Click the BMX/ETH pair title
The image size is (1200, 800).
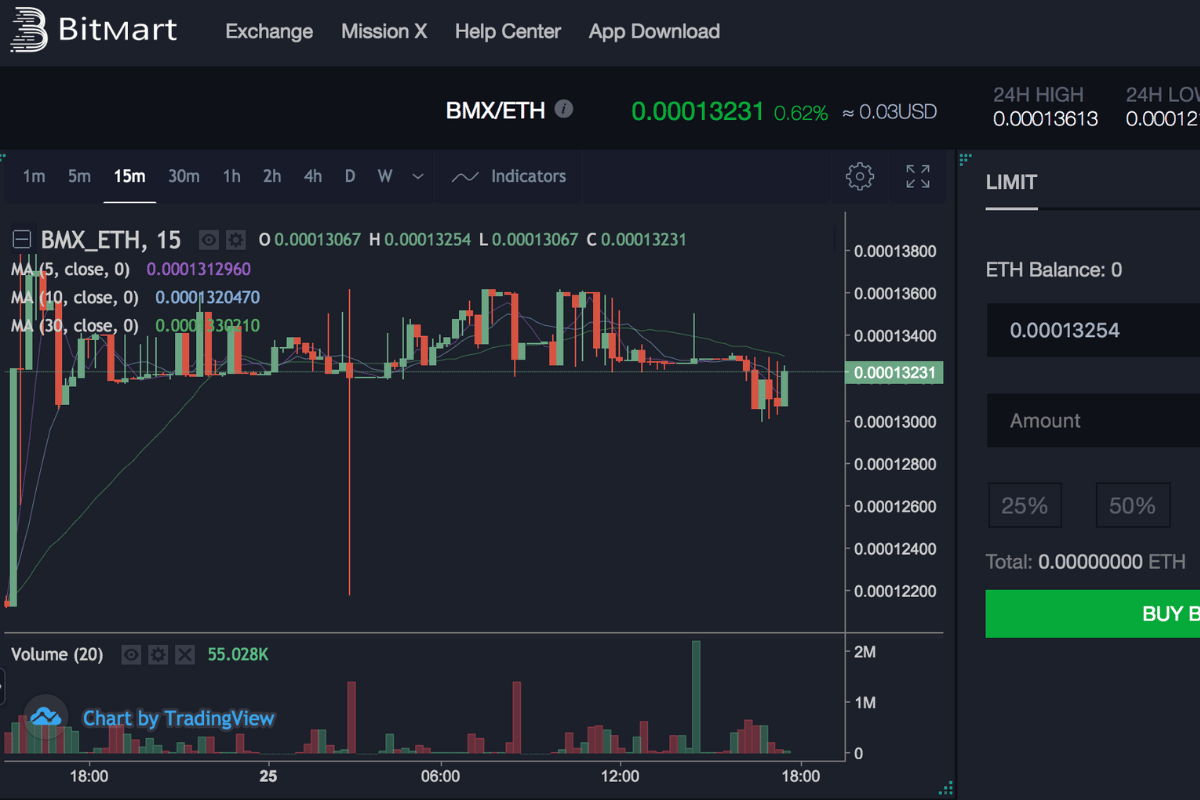495,110
